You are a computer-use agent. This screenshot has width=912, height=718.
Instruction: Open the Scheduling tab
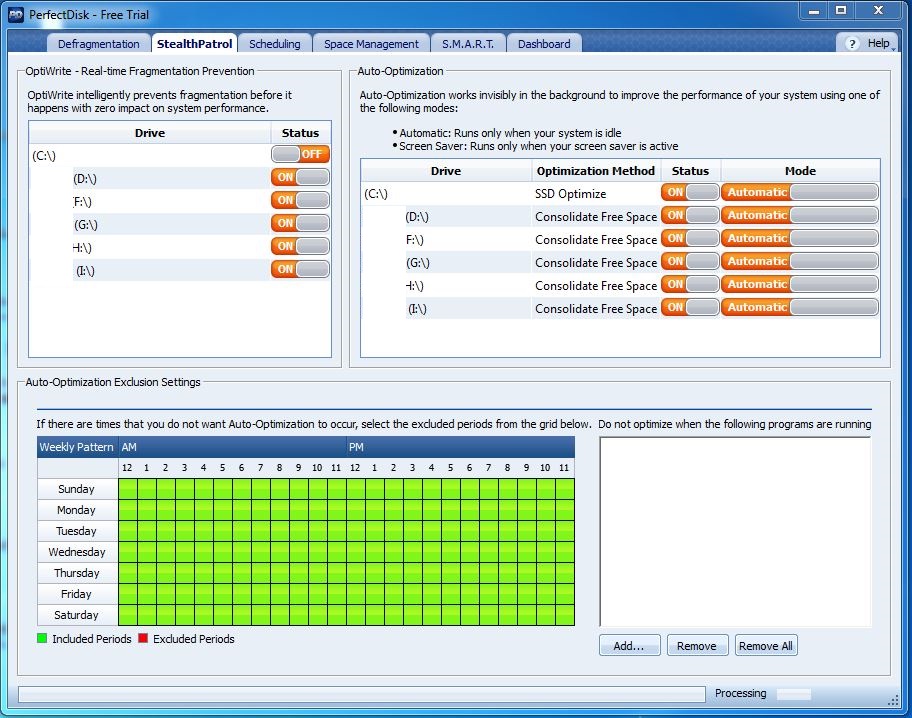coord(274,43)
